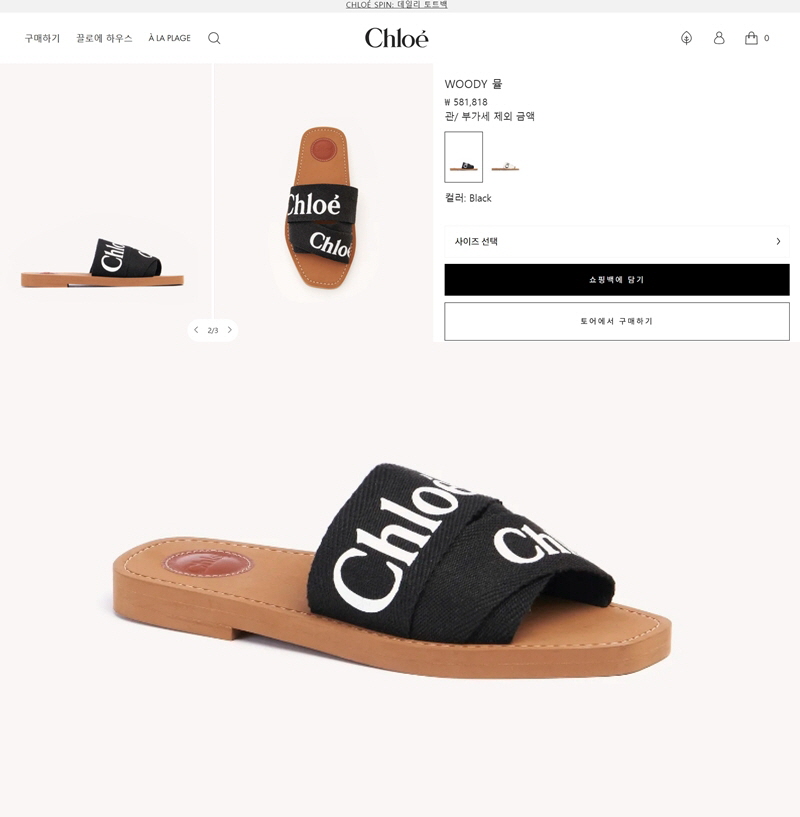Open the CHLOÉ SPIN banner link
800x817 pixels.
click(x=397, y=5)
